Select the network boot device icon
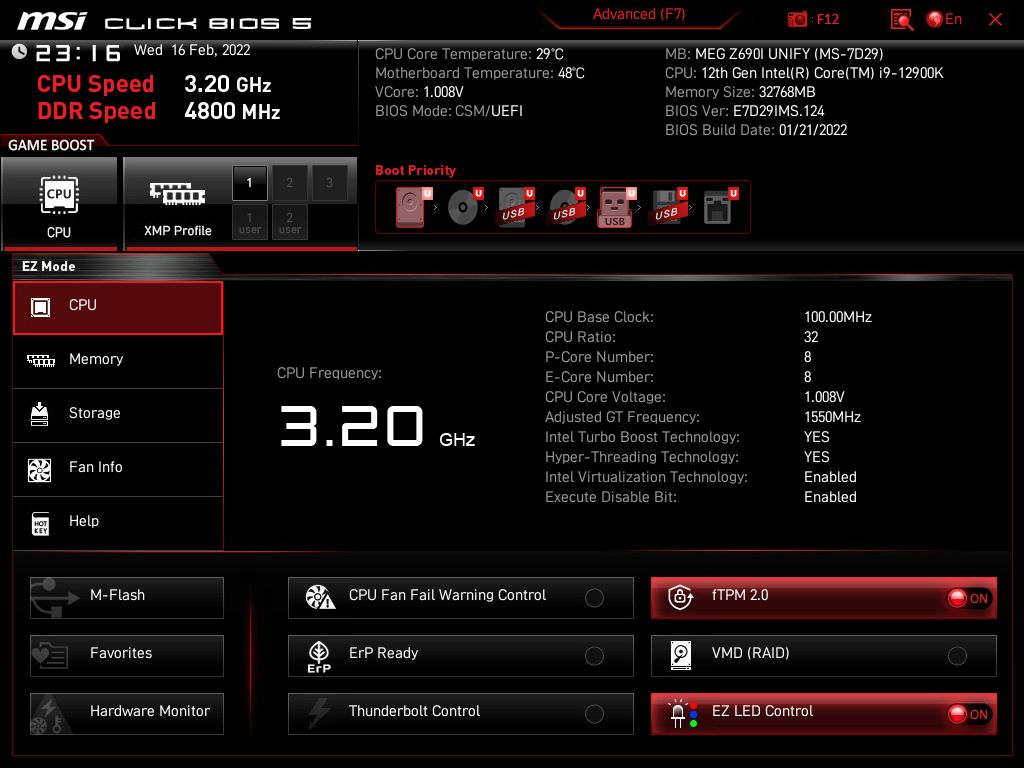The height and width of the screenshot is (768, 1024). pos(720,207)
